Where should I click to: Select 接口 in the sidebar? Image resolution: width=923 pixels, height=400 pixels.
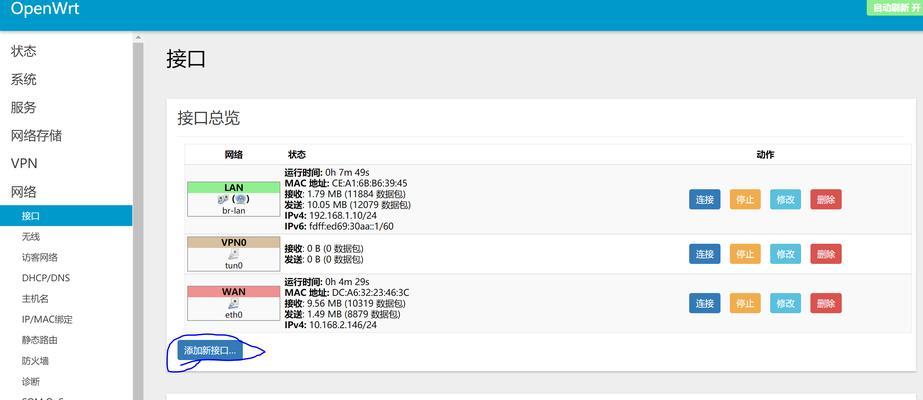coord(66,216)
